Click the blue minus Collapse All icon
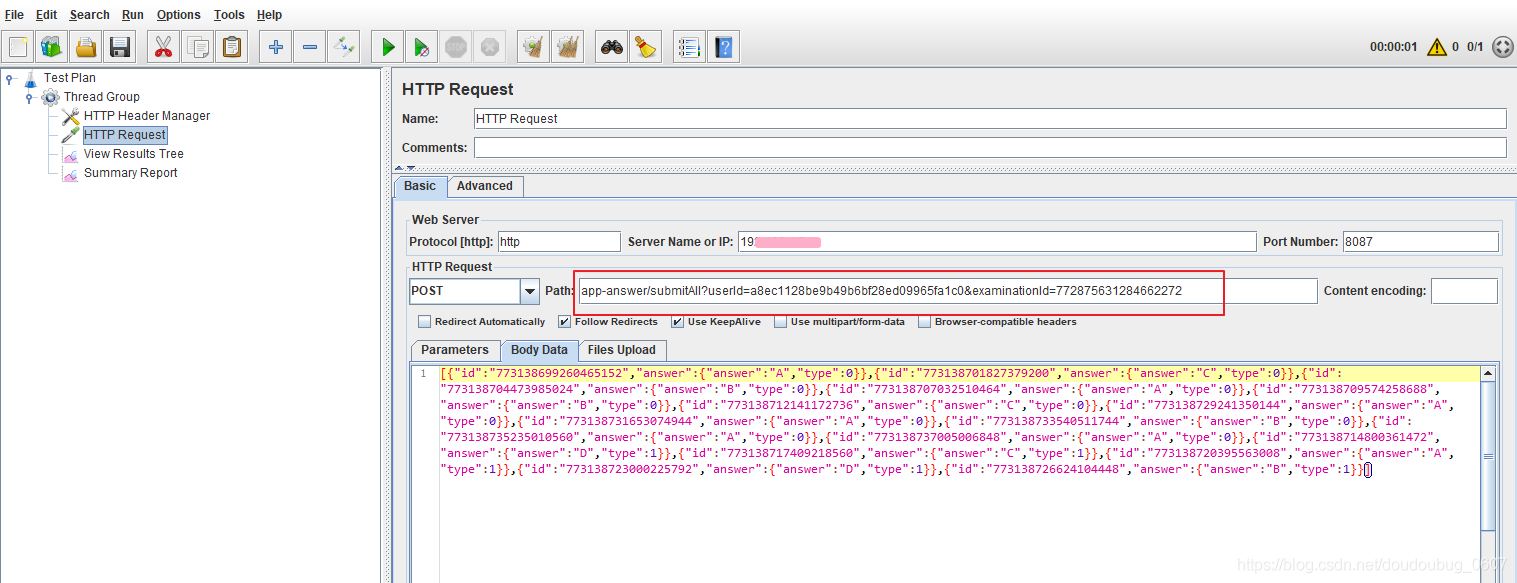Screen dimensions: 1517x583 [x=310, y=47]
